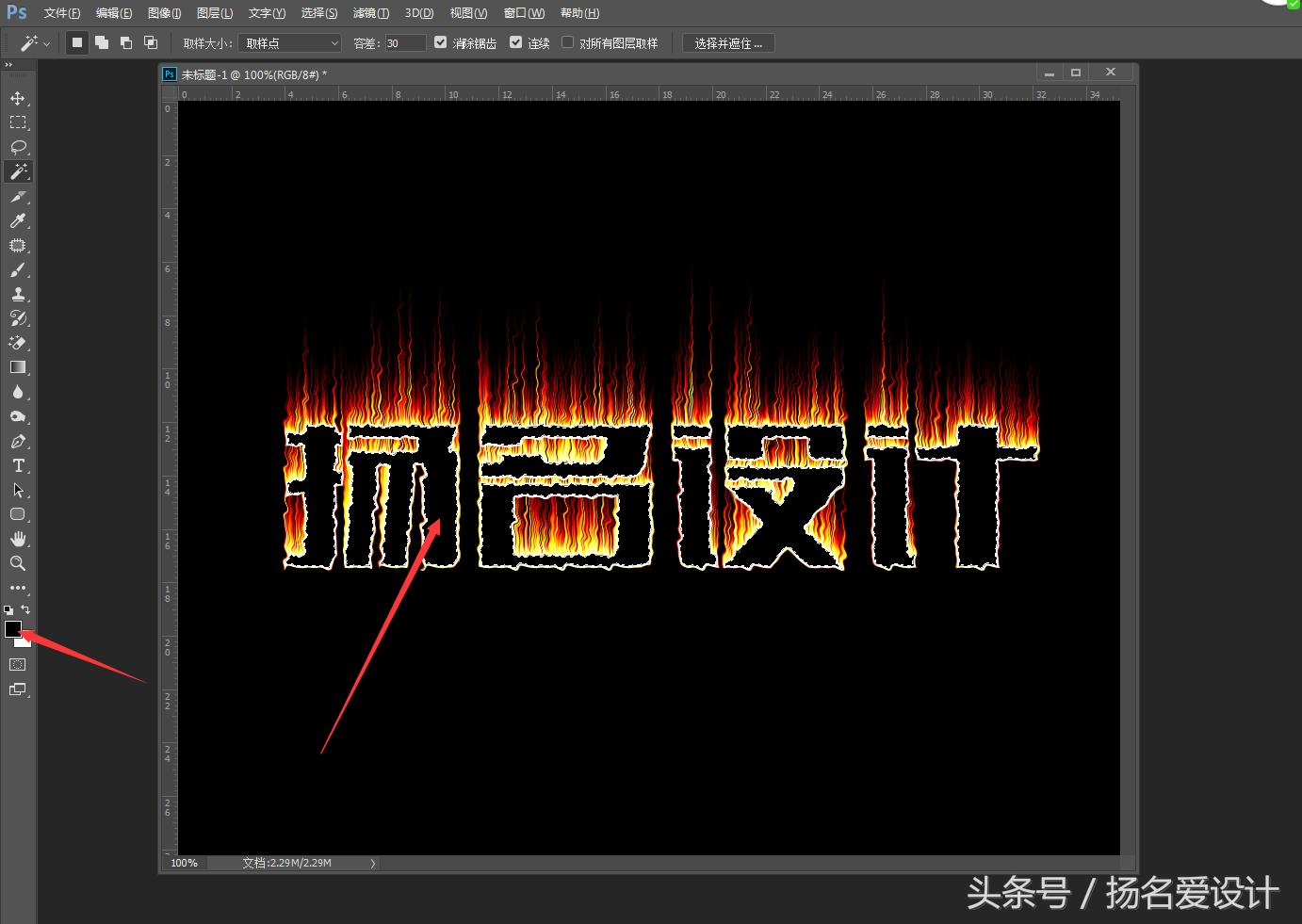Select the Magic Wand tool in toolbox
The height and width of the screenshot is (924, 1302).
click(x=18, y=171)
